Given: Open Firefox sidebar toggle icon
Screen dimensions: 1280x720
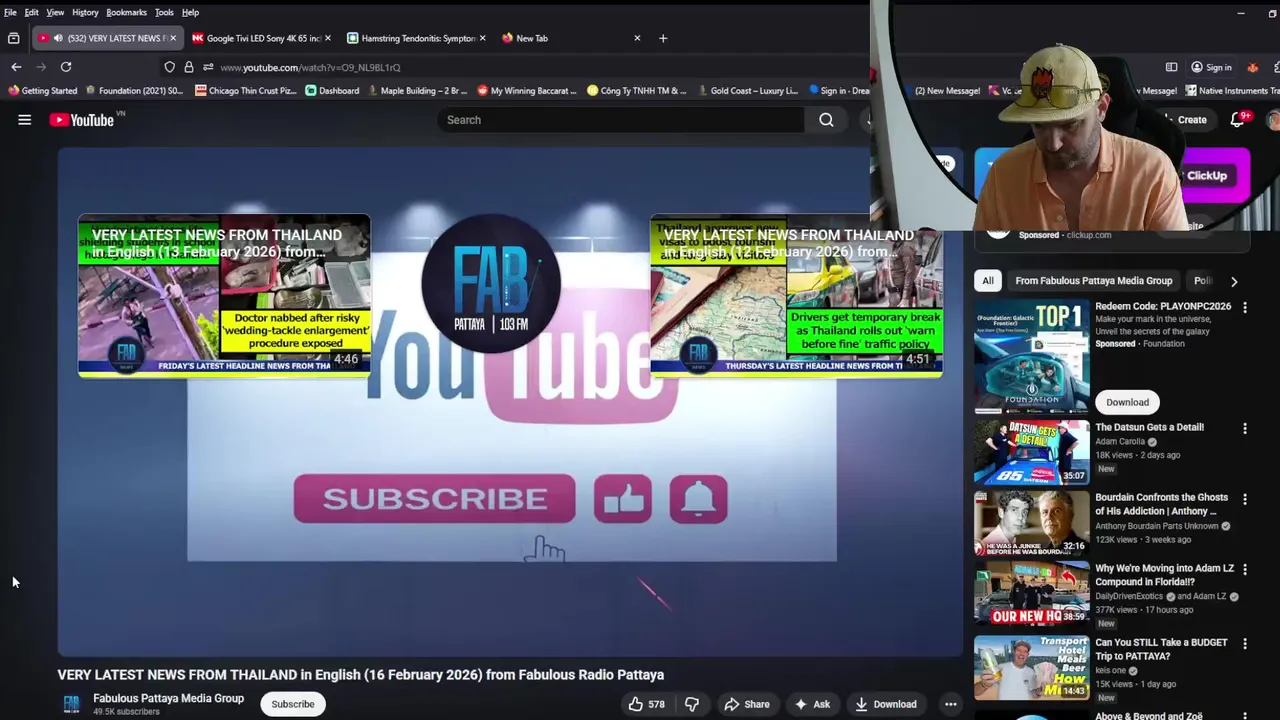Looking at the screenshot, I should 1171,67.
